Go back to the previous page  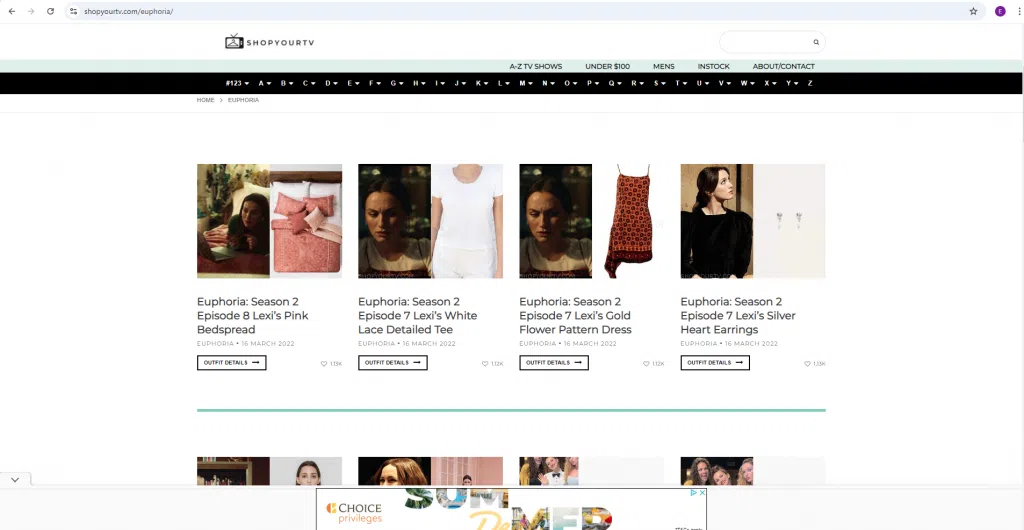(x=12, y=11)
